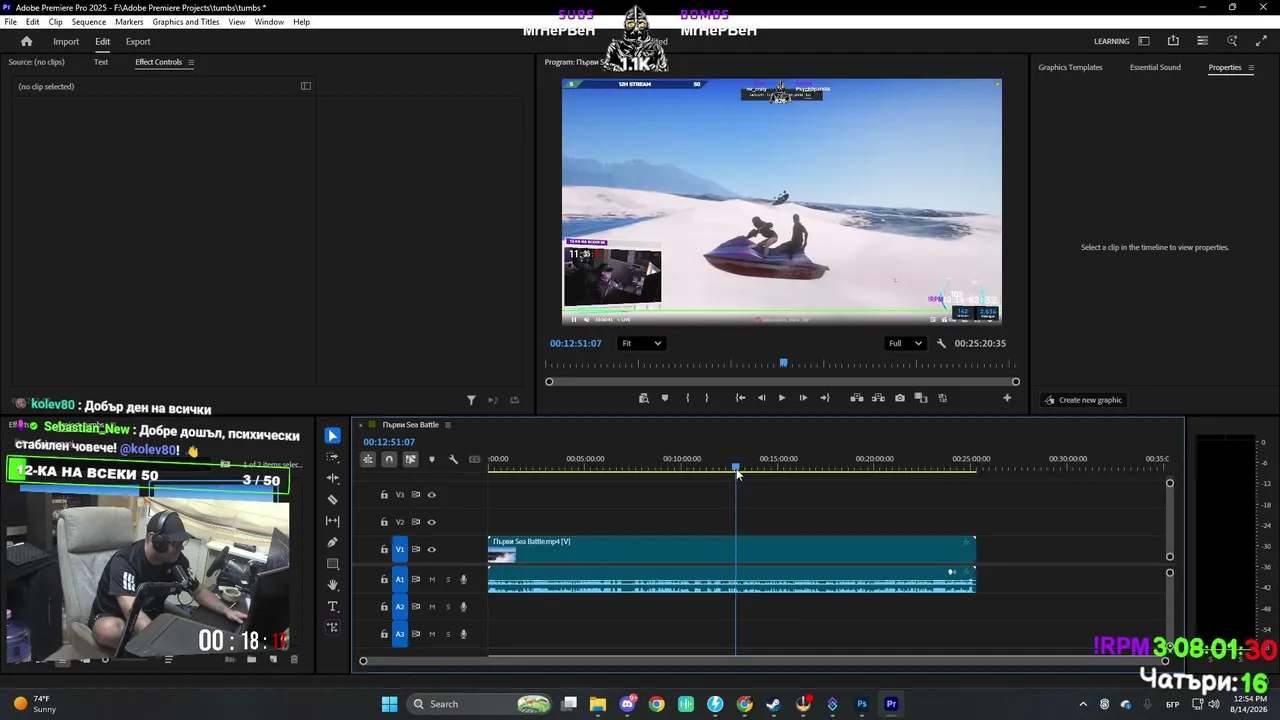
Task: Open Photoshop from the taskbar
Action: (862, 704)
